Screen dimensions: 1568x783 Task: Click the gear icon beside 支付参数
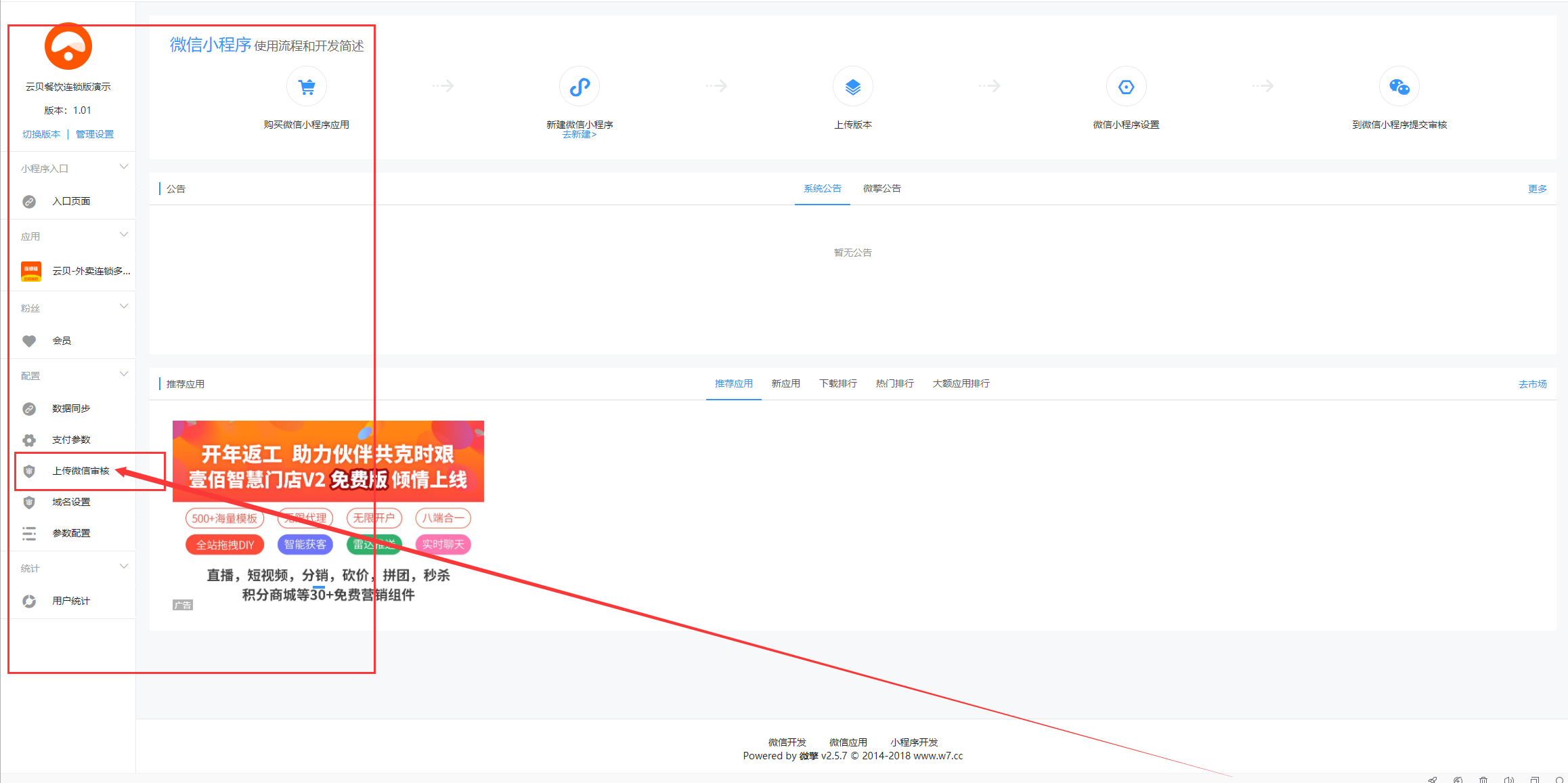[29, 440]
